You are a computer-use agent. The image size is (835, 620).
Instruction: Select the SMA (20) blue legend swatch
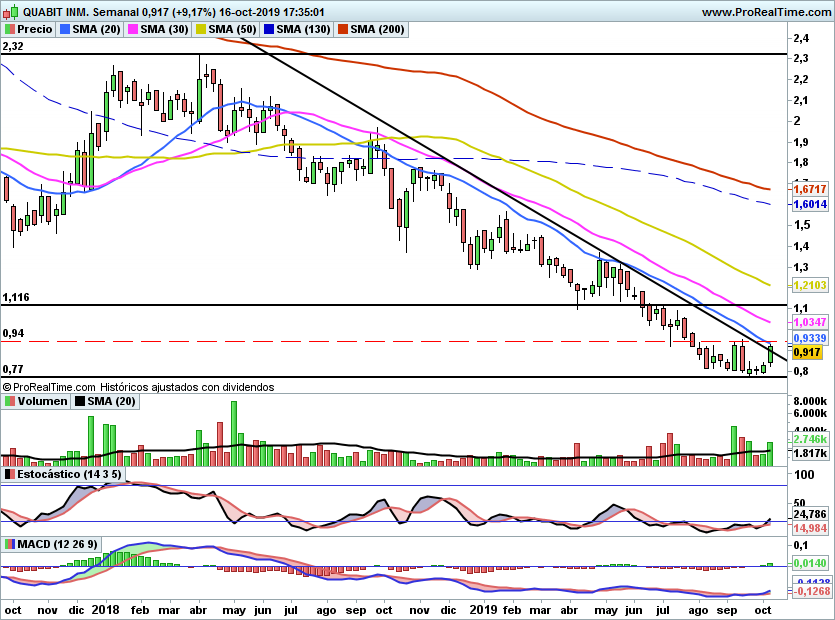(64, 29)
